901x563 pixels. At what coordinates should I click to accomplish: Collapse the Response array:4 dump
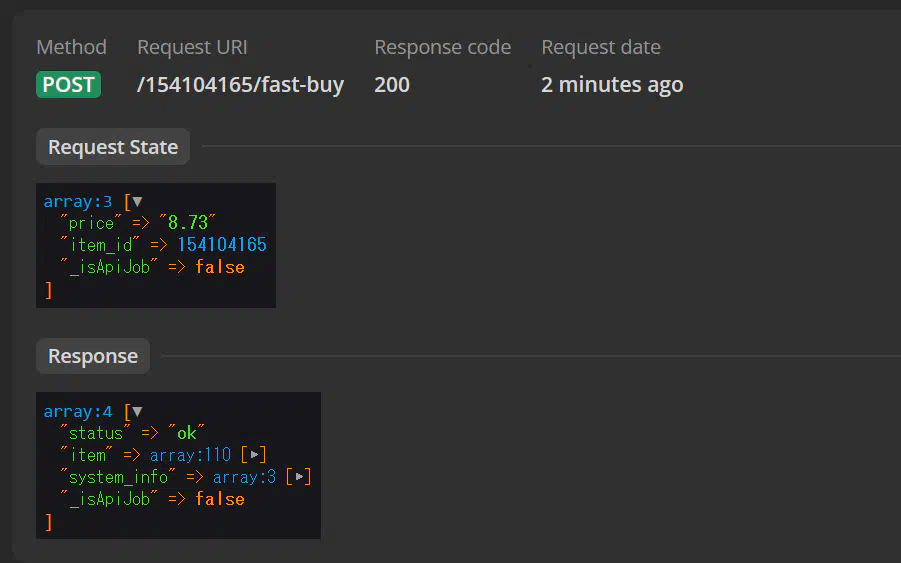(137, 411)
